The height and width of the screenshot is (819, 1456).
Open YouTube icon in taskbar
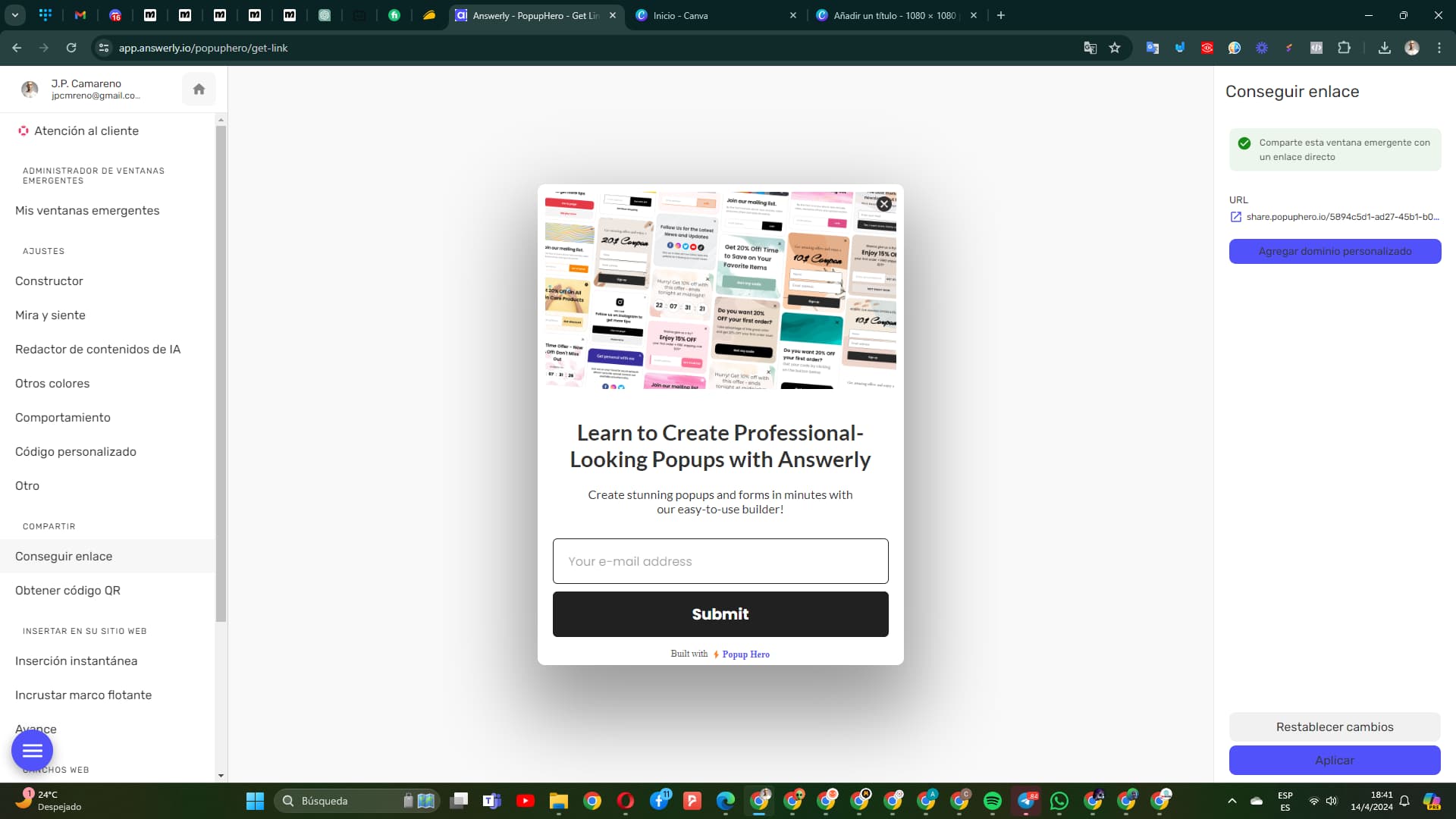click(525, 801)
